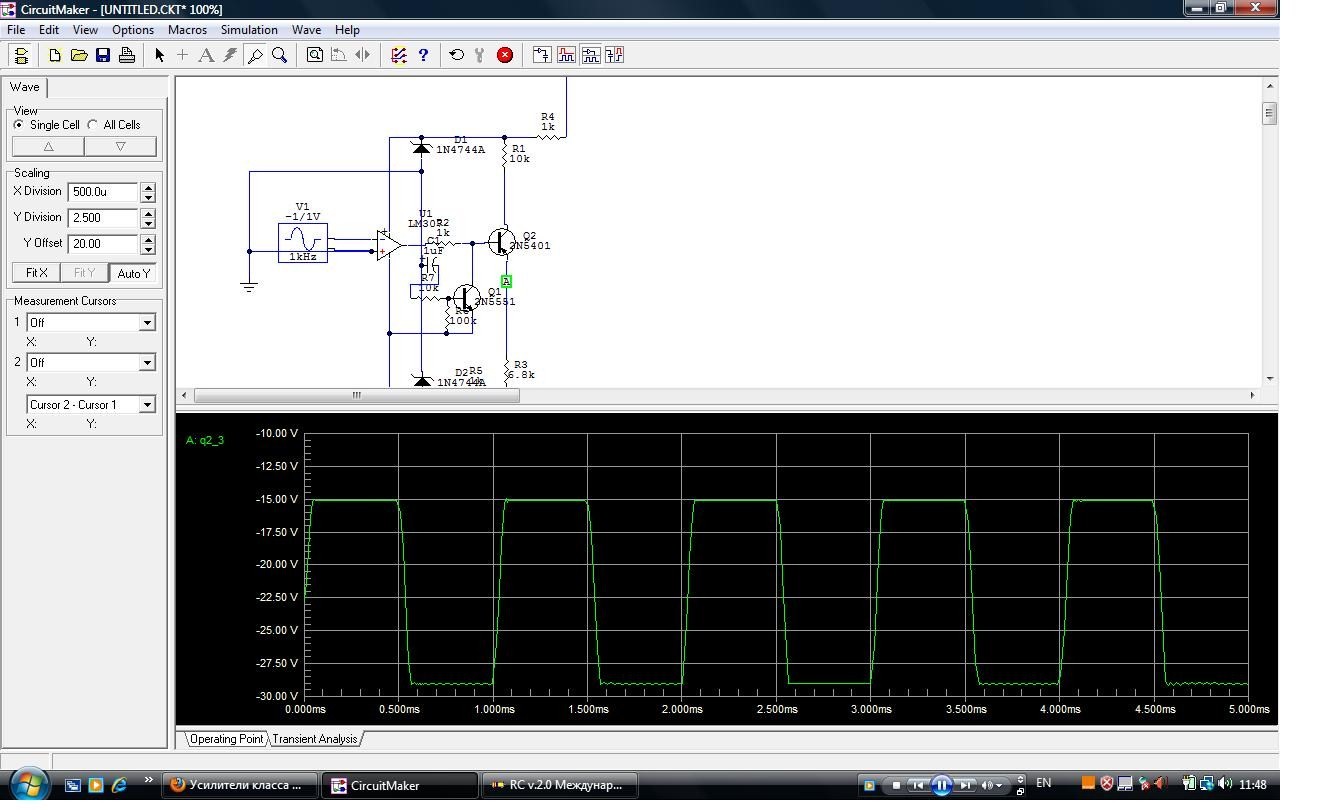Click the third simulation toolbar icon
1333x810 pixels.
click(590, 55)
